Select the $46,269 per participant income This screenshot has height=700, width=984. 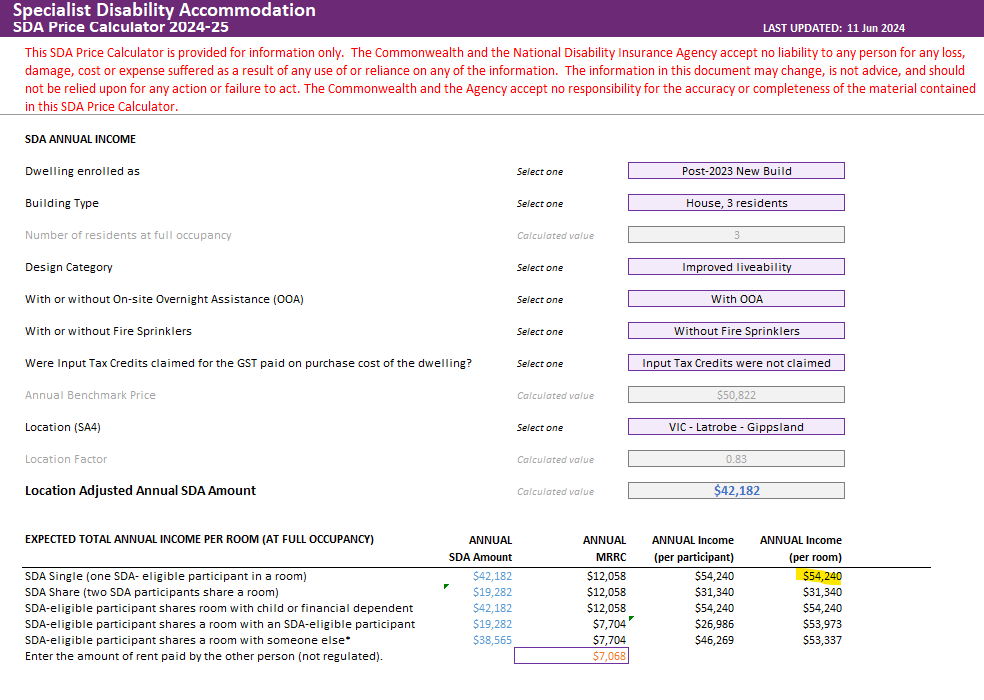coord(714,640)
